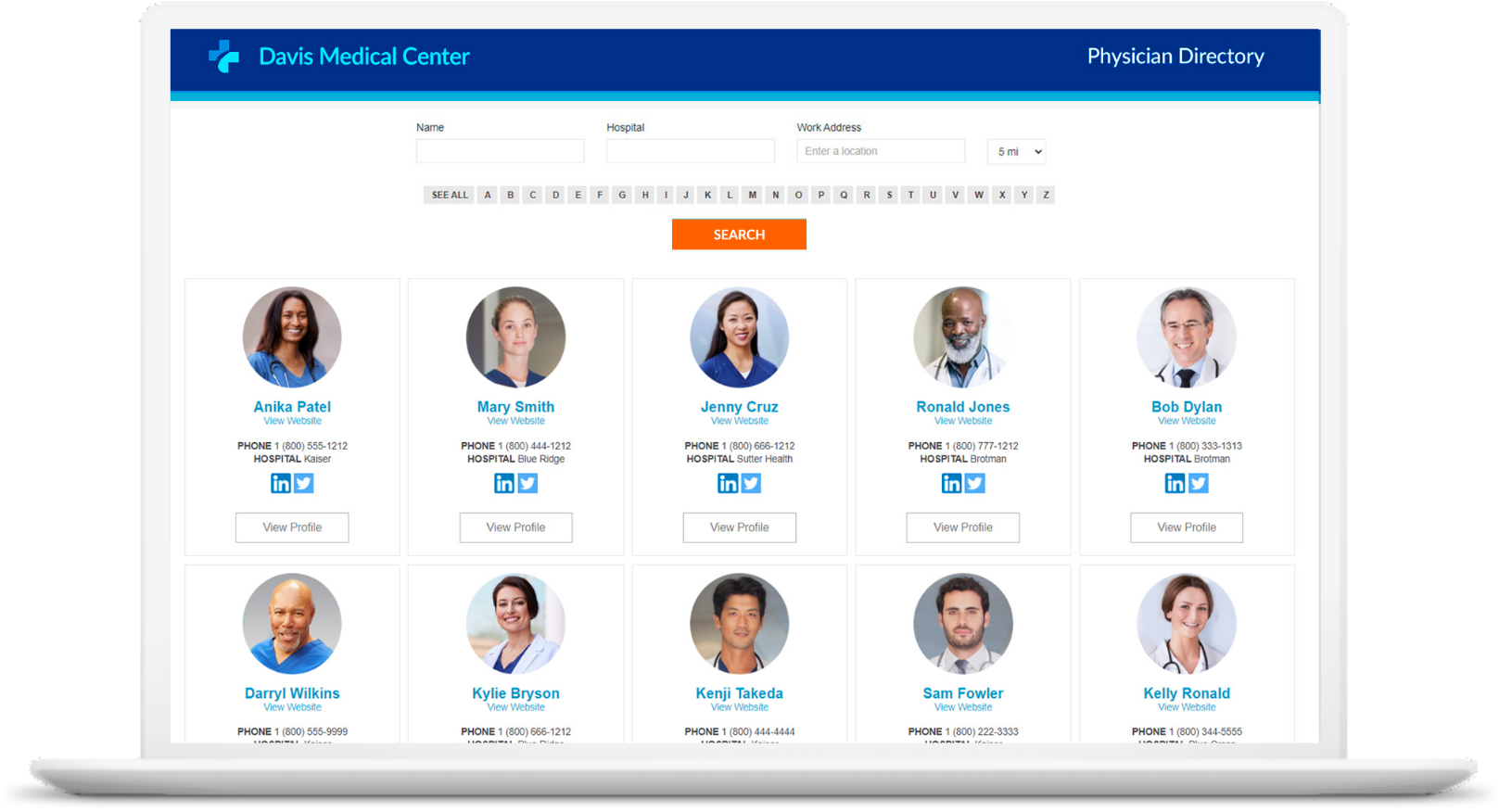Filter physicians by letter G
This screenshot has height=812, width=1499.
pyautogui.click(x=622, y=195)
